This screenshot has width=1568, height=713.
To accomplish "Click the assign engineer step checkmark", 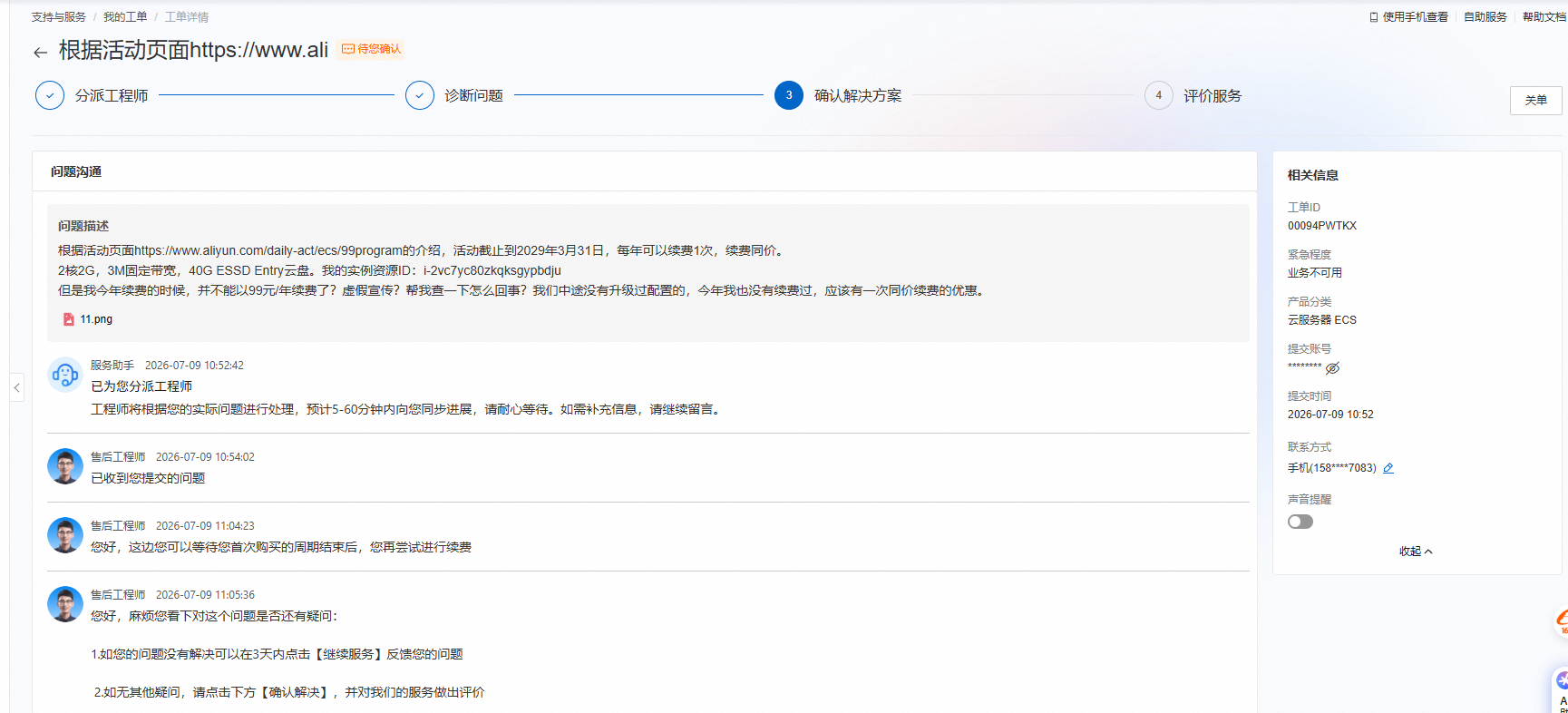I will click(x=50, y=95).
